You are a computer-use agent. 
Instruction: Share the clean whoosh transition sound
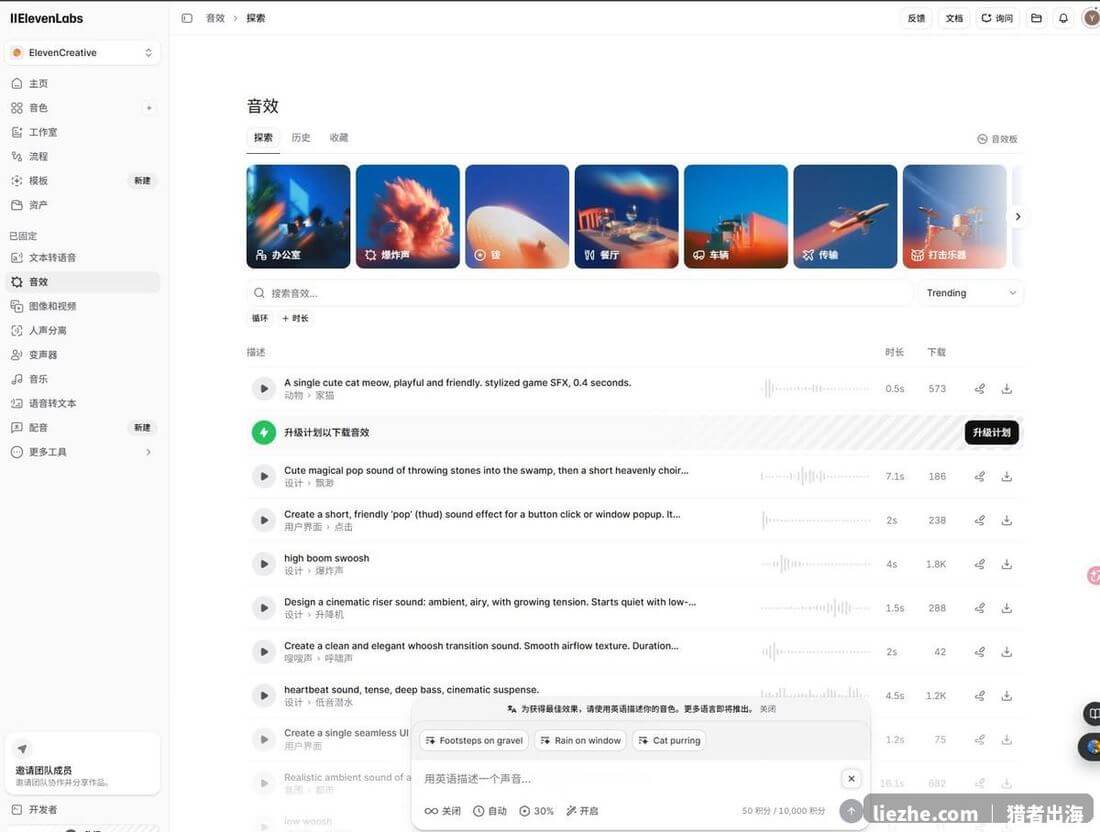coord(980,652)
